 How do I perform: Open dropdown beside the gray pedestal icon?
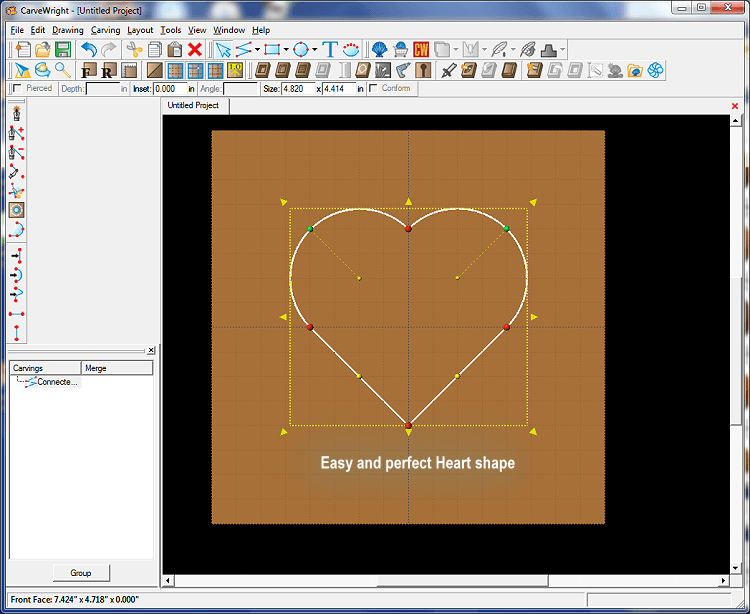[x=562, y=49]
